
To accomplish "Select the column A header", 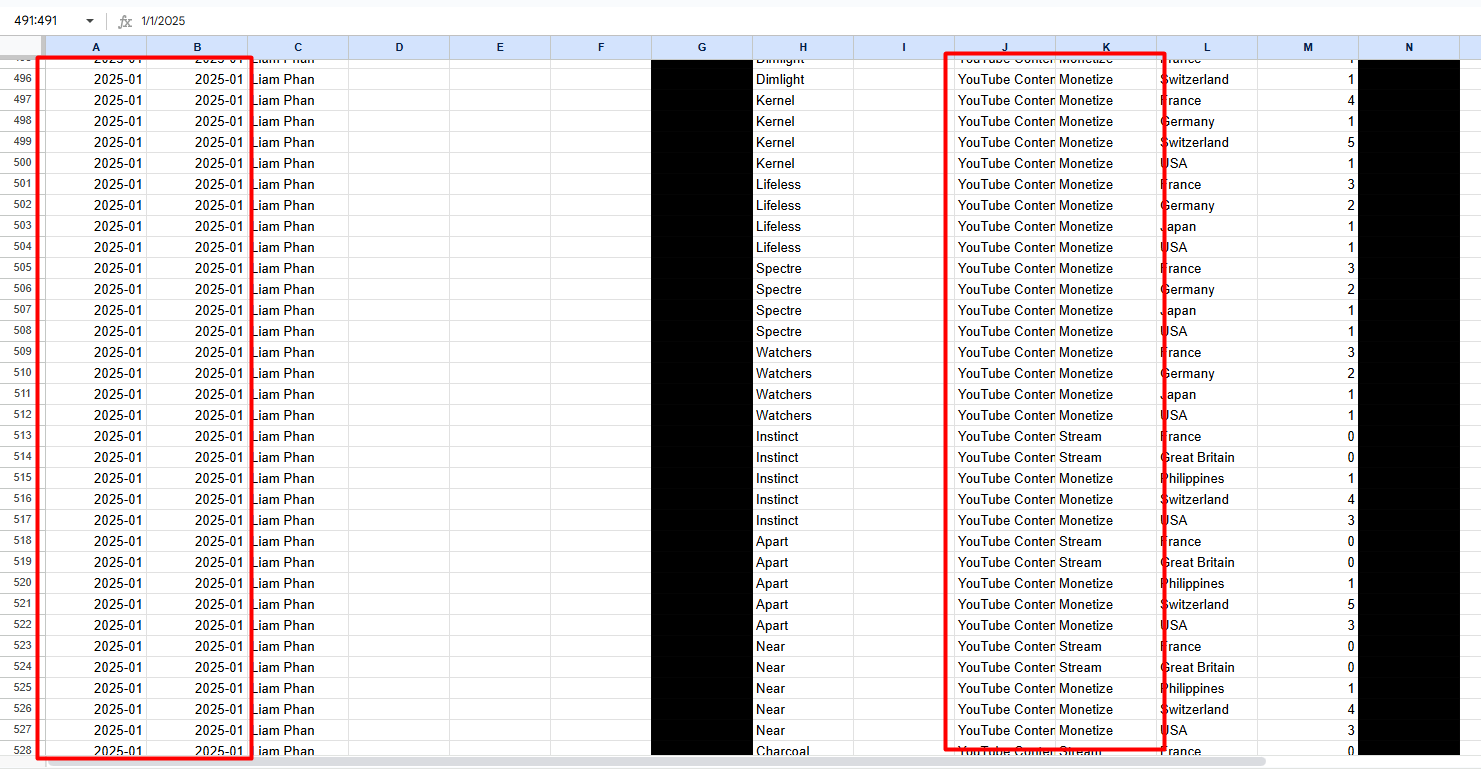I will tap(96, 47).
